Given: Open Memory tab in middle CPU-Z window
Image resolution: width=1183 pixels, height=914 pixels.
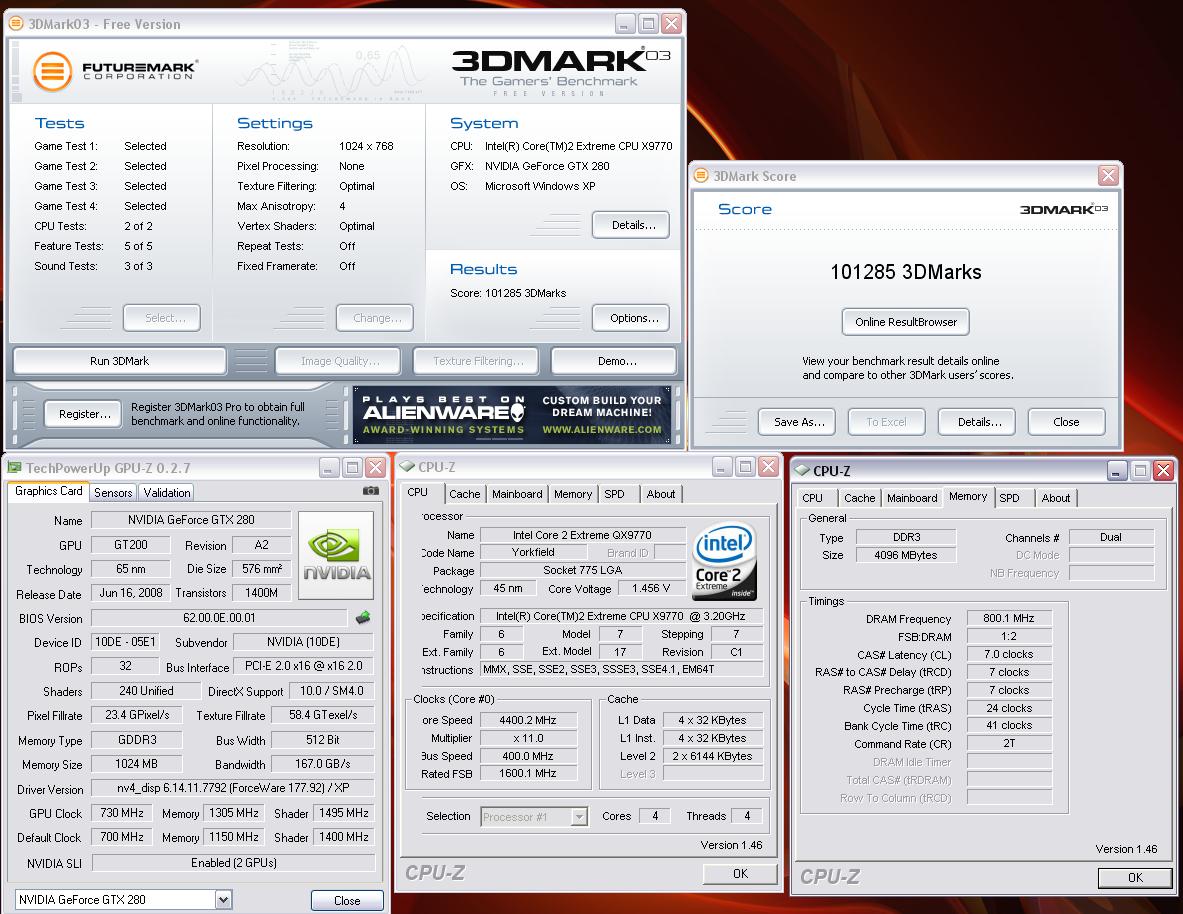Looking at the screenshot, I should tap(573, 494).
